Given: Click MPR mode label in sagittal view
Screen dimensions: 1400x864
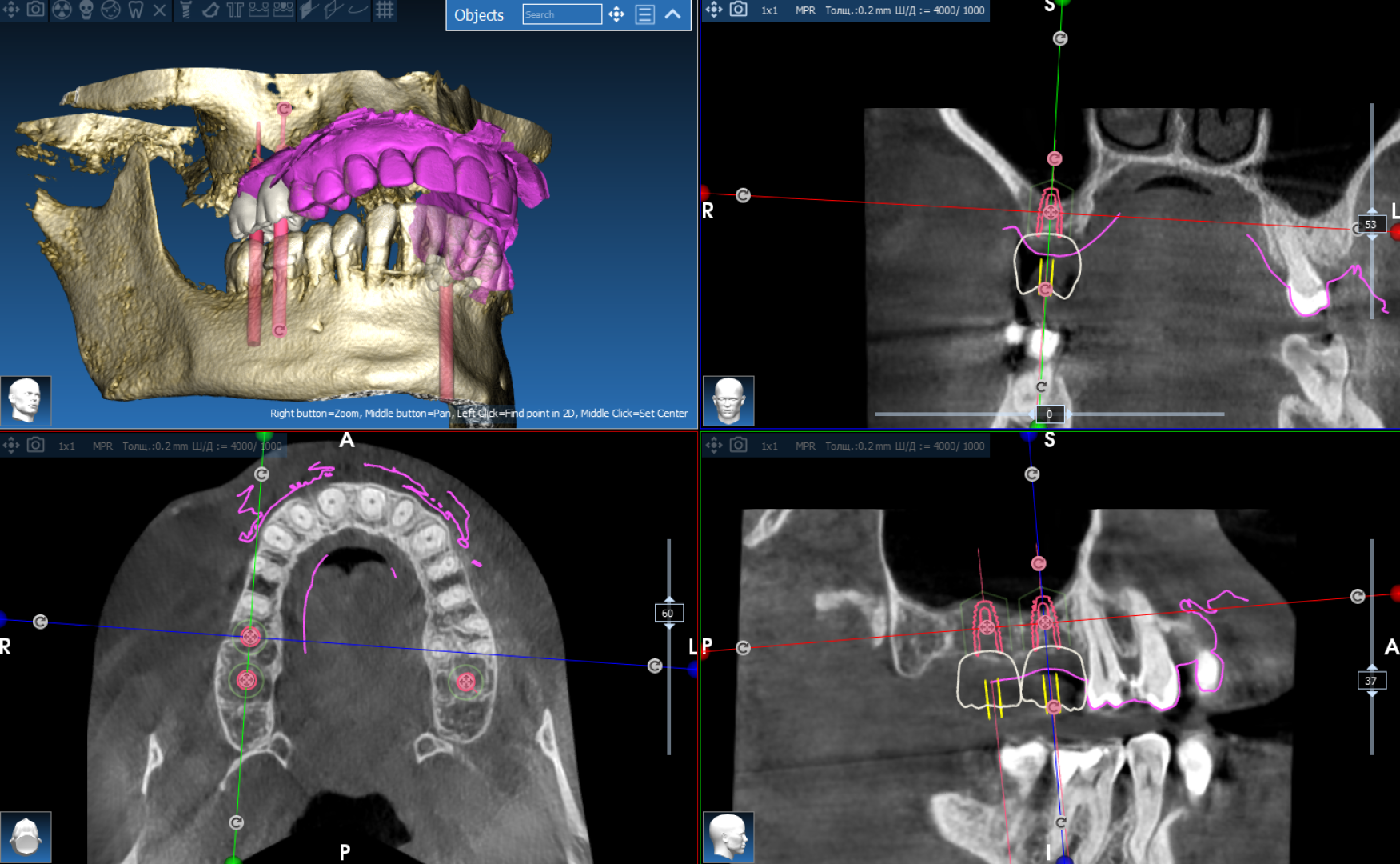Looking at the screenshot, I should (x=804, y=446).
